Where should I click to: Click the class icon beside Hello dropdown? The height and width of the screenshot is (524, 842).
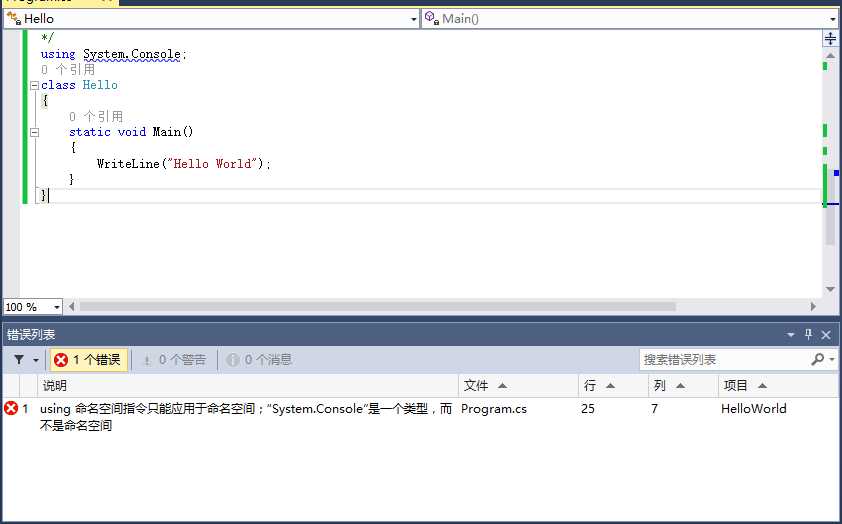[13, 19]
